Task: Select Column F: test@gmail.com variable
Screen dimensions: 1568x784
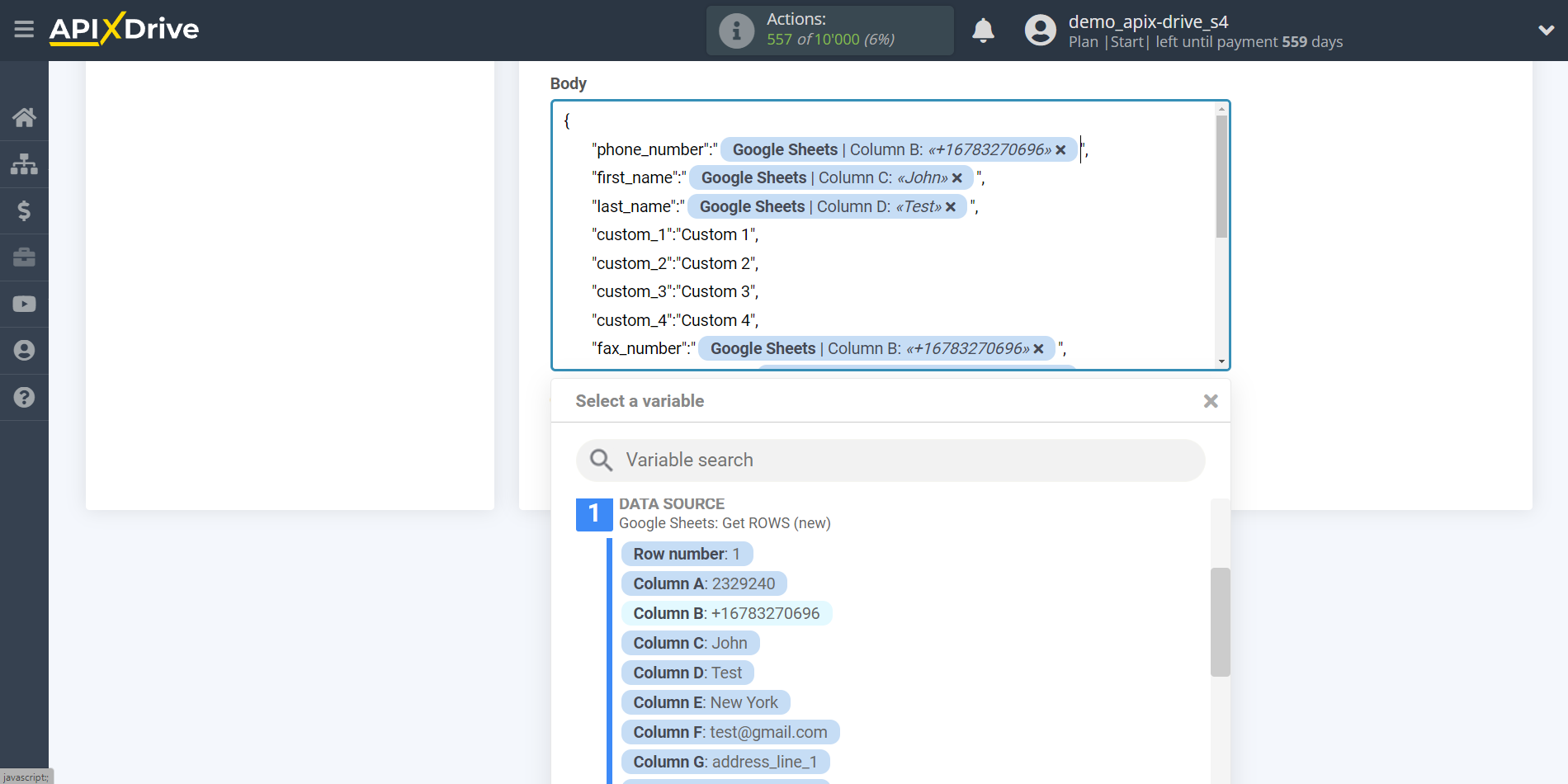Action: pyautogui.click(x=730, y=732)
